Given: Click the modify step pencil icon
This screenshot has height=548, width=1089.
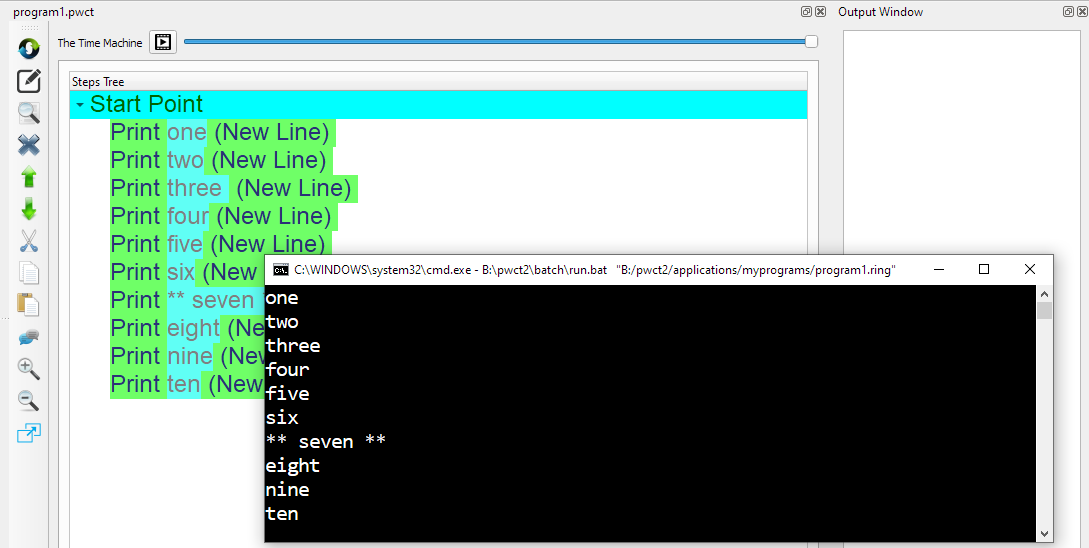Looking at the screenshot, I should tap(29, 80).
